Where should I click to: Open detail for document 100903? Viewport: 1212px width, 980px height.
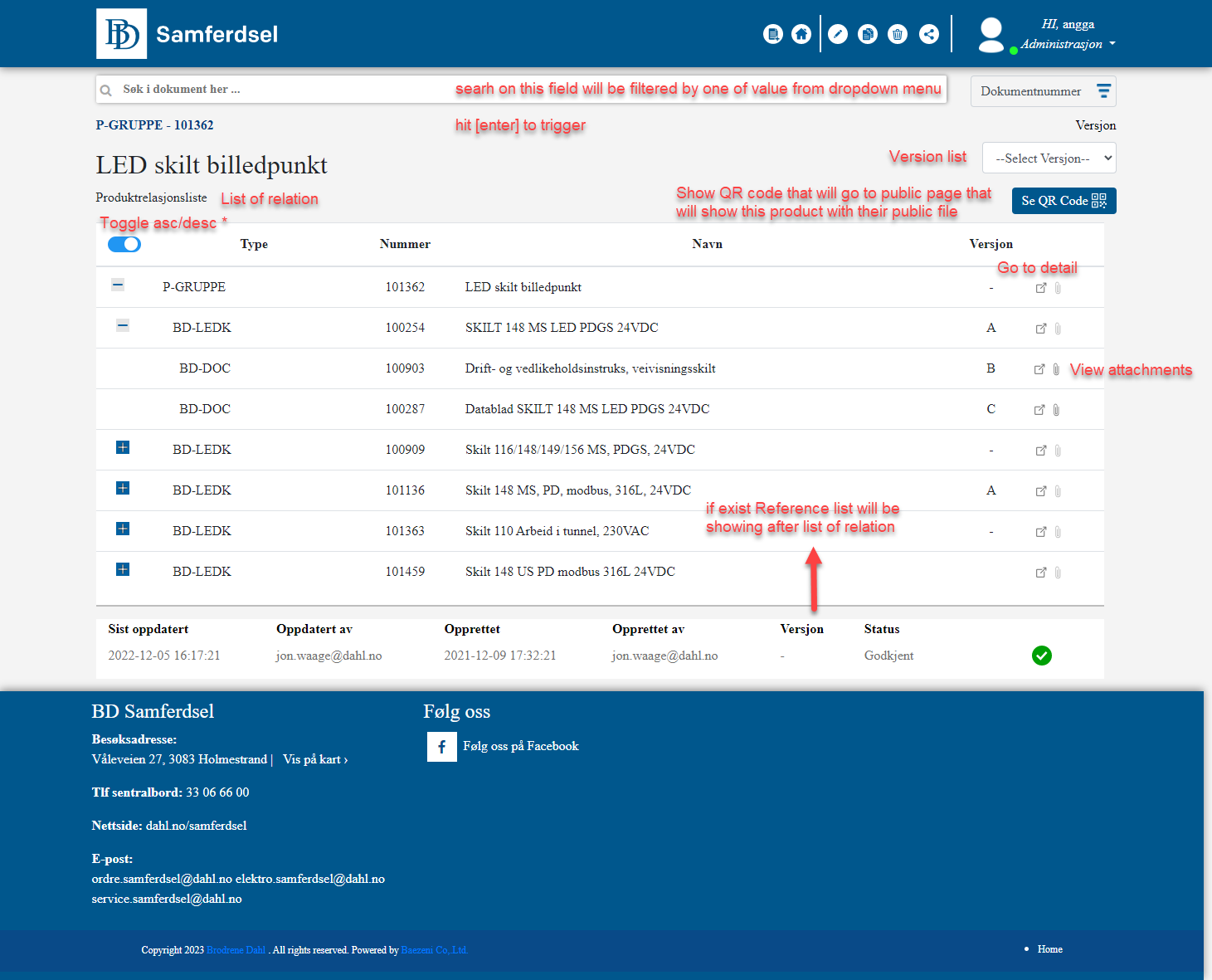coord(1039,369)
